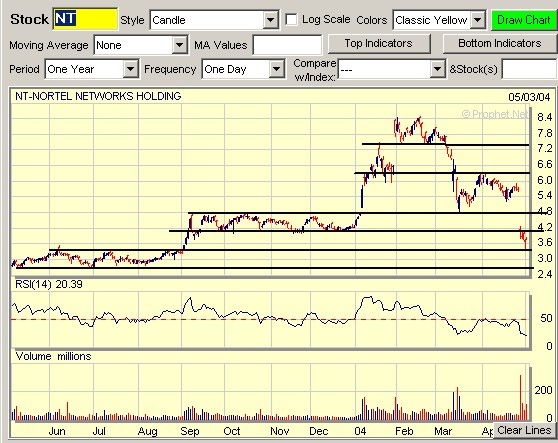Open the Period dropdown showing One Year

click(92, 69)
